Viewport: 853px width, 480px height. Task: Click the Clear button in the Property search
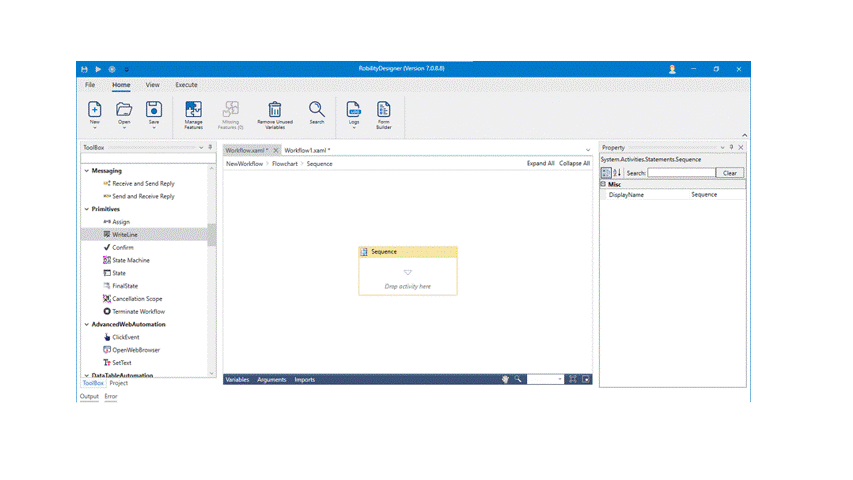coord(730,173)
